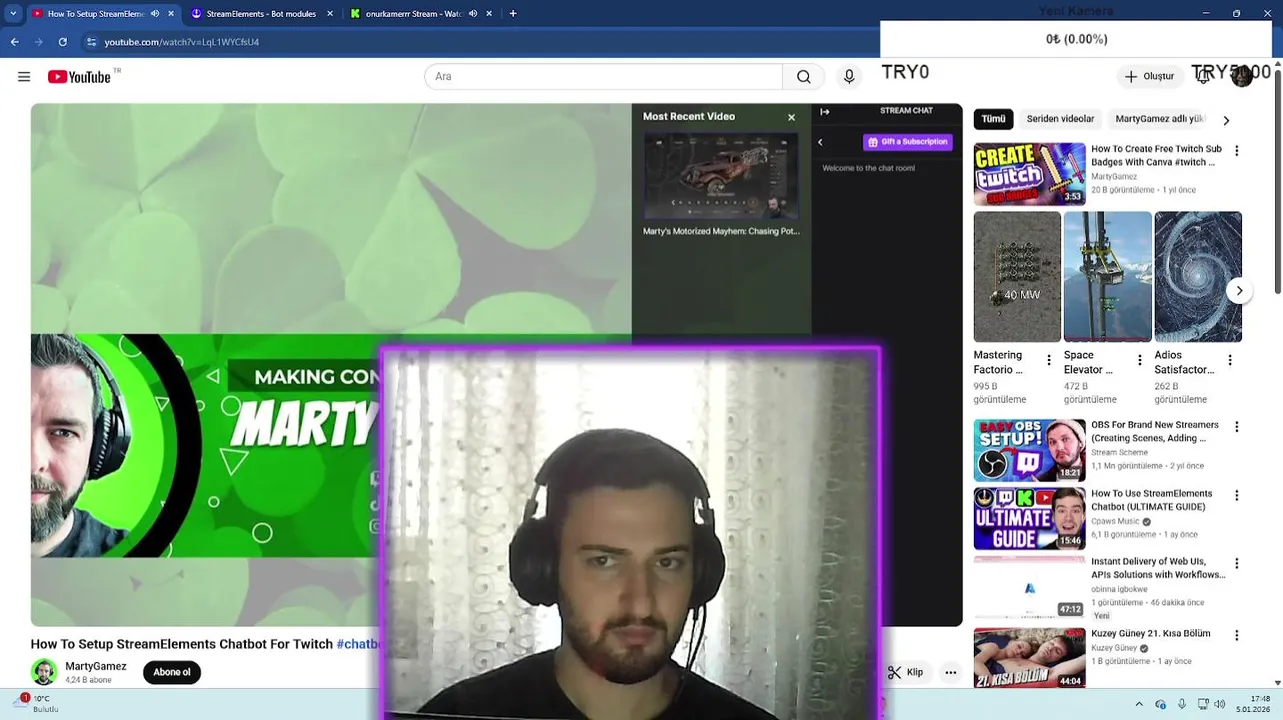Show hidden system tray icons chevron
This screenshot has width=1283, height=720.
coord(1140,704)
